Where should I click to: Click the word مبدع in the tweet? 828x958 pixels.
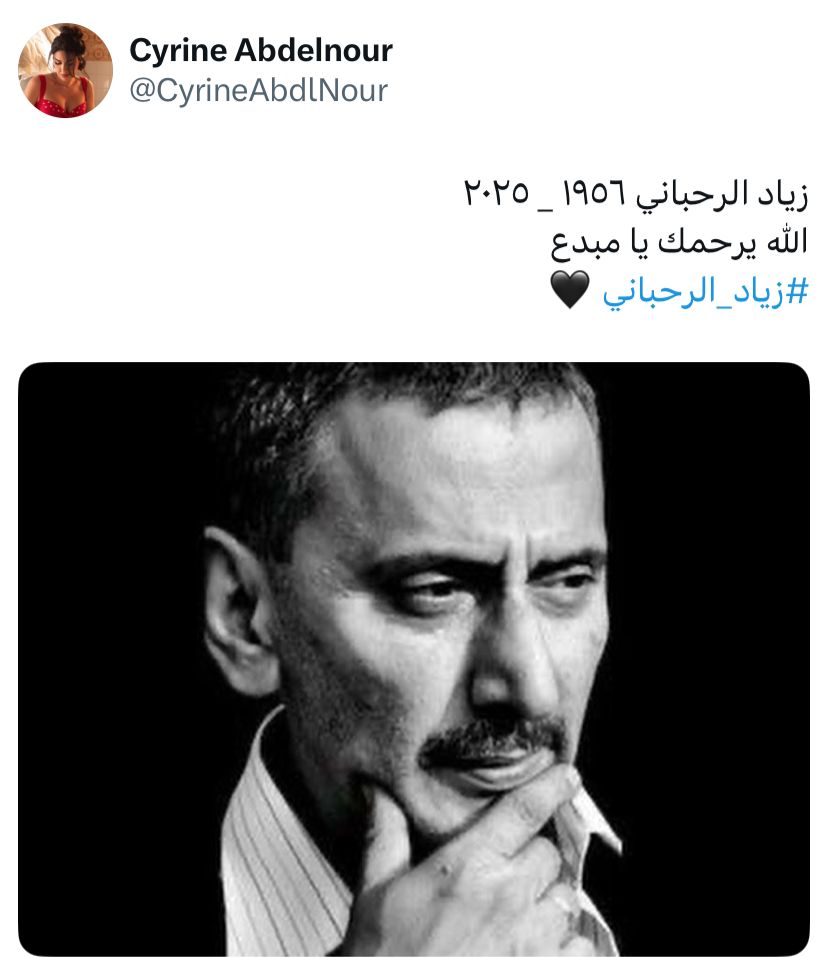coord(585,244)
